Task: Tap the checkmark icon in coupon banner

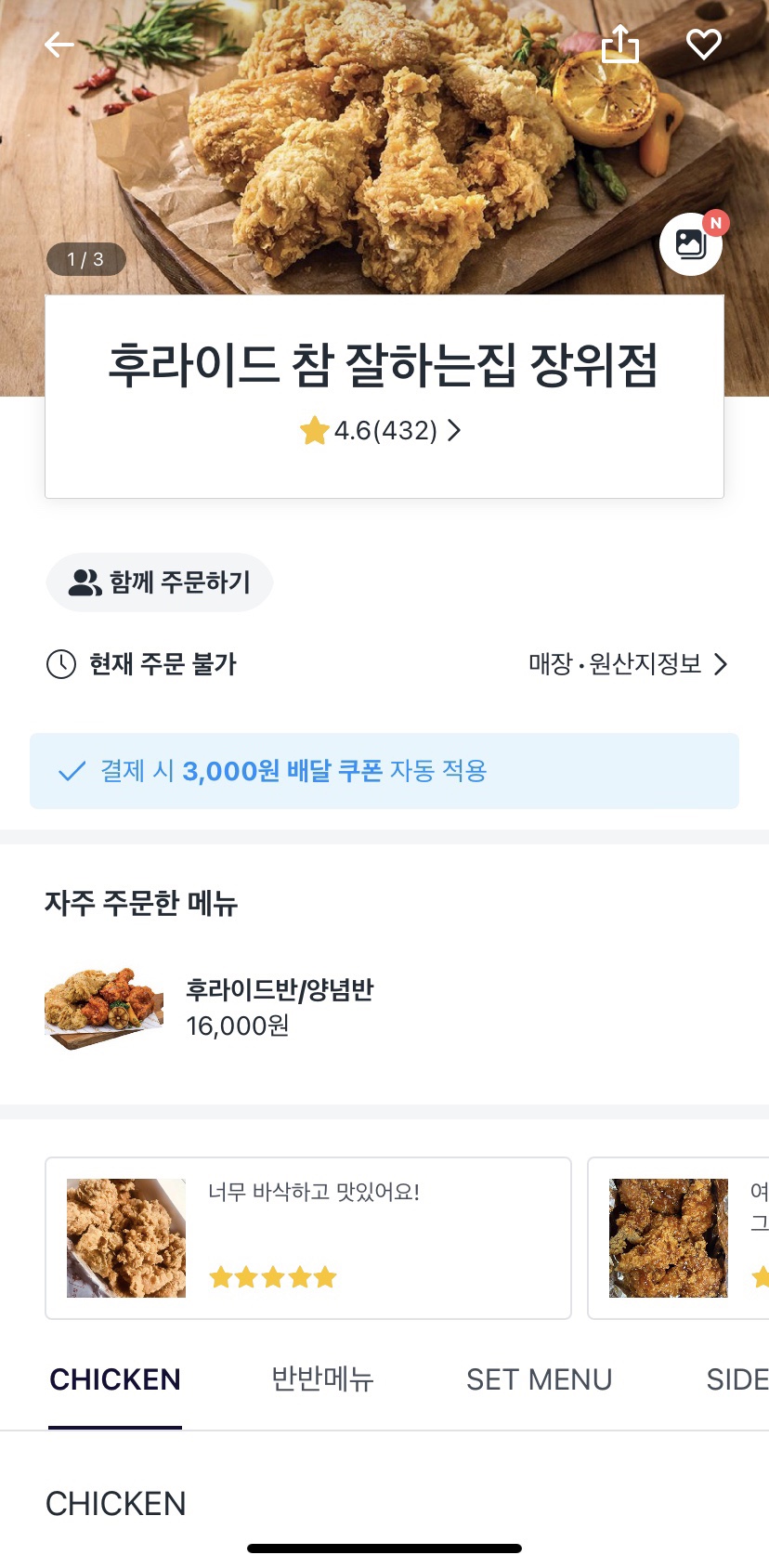Action: [x=72, y=771]
